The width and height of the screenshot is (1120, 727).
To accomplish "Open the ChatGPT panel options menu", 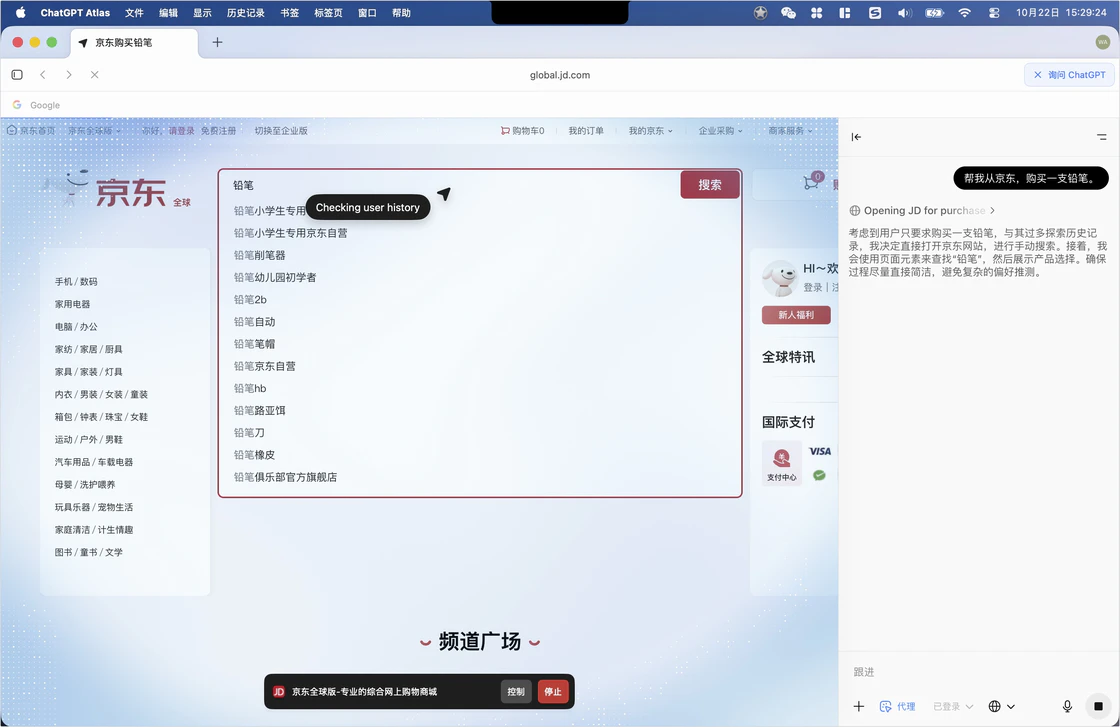I will (1103, 137).
